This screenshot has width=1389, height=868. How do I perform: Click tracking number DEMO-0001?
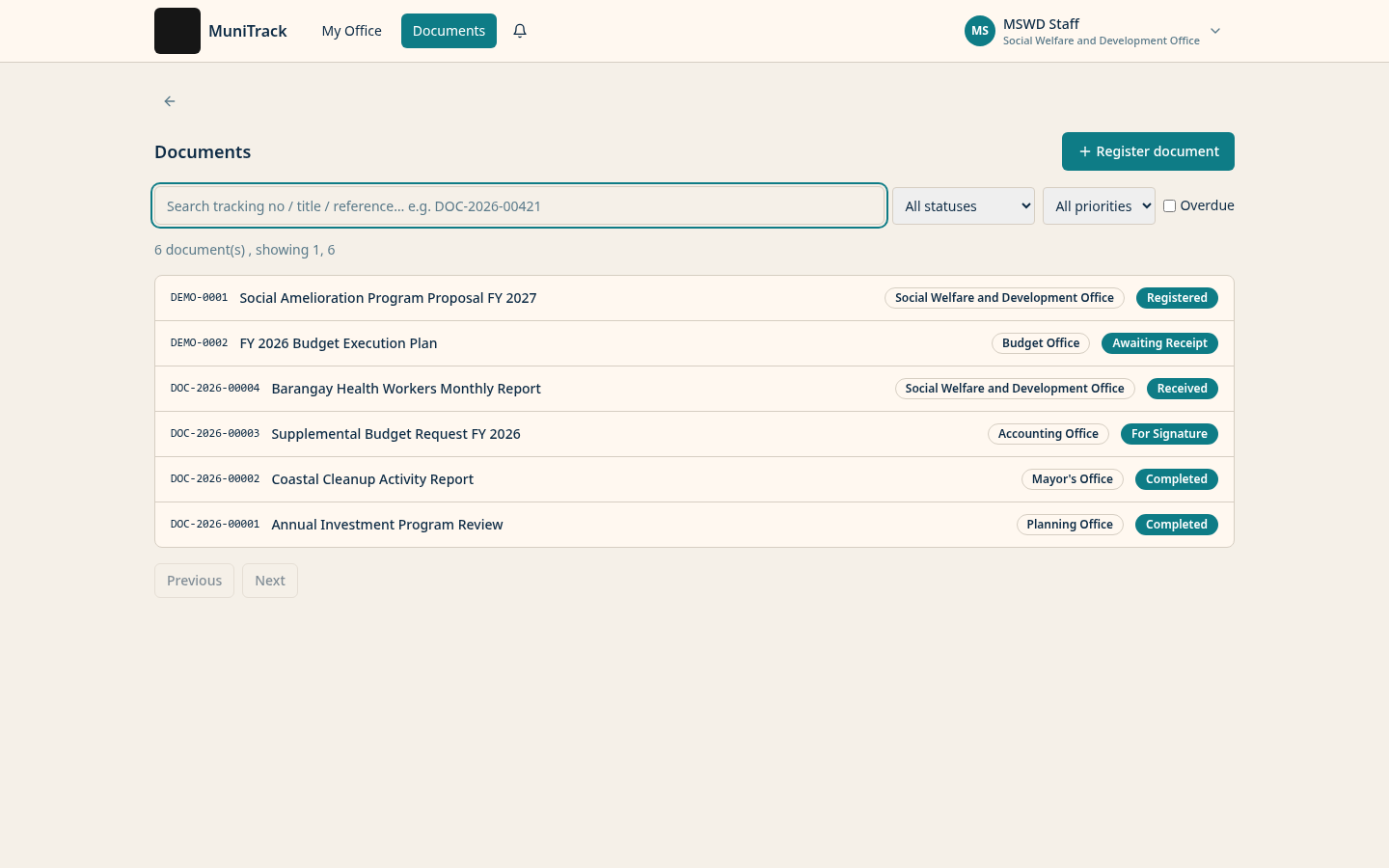pos(200,298)
